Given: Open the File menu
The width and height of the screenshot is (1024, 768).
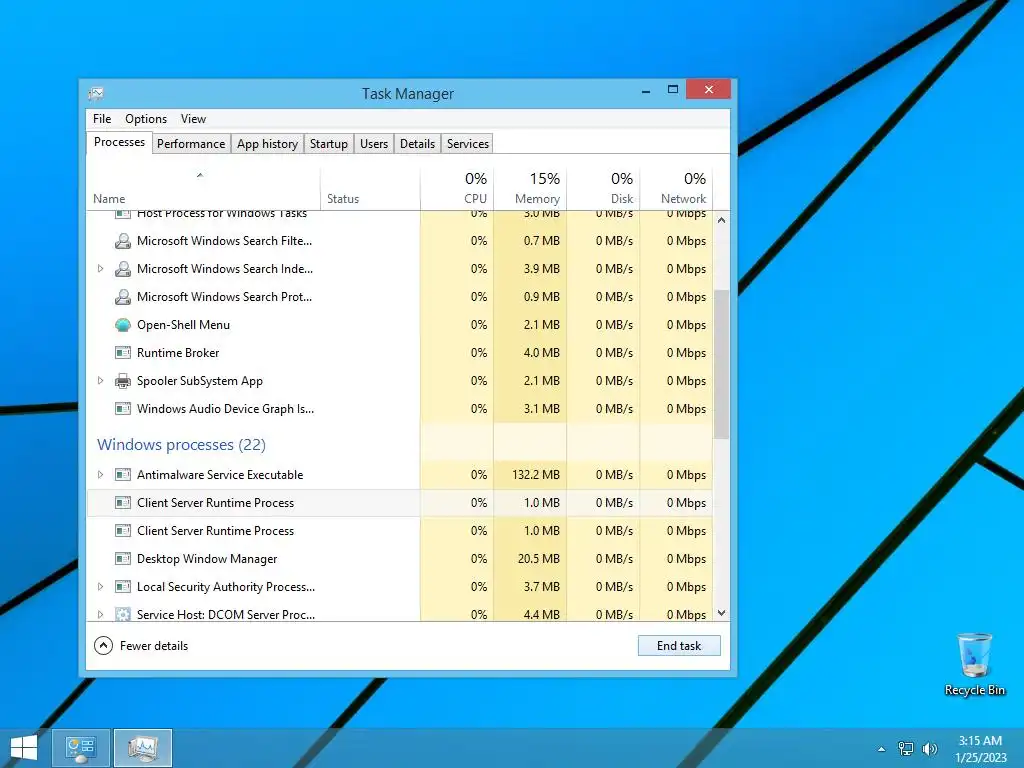Looking at the screenshot, I should [x=102, y=119].
